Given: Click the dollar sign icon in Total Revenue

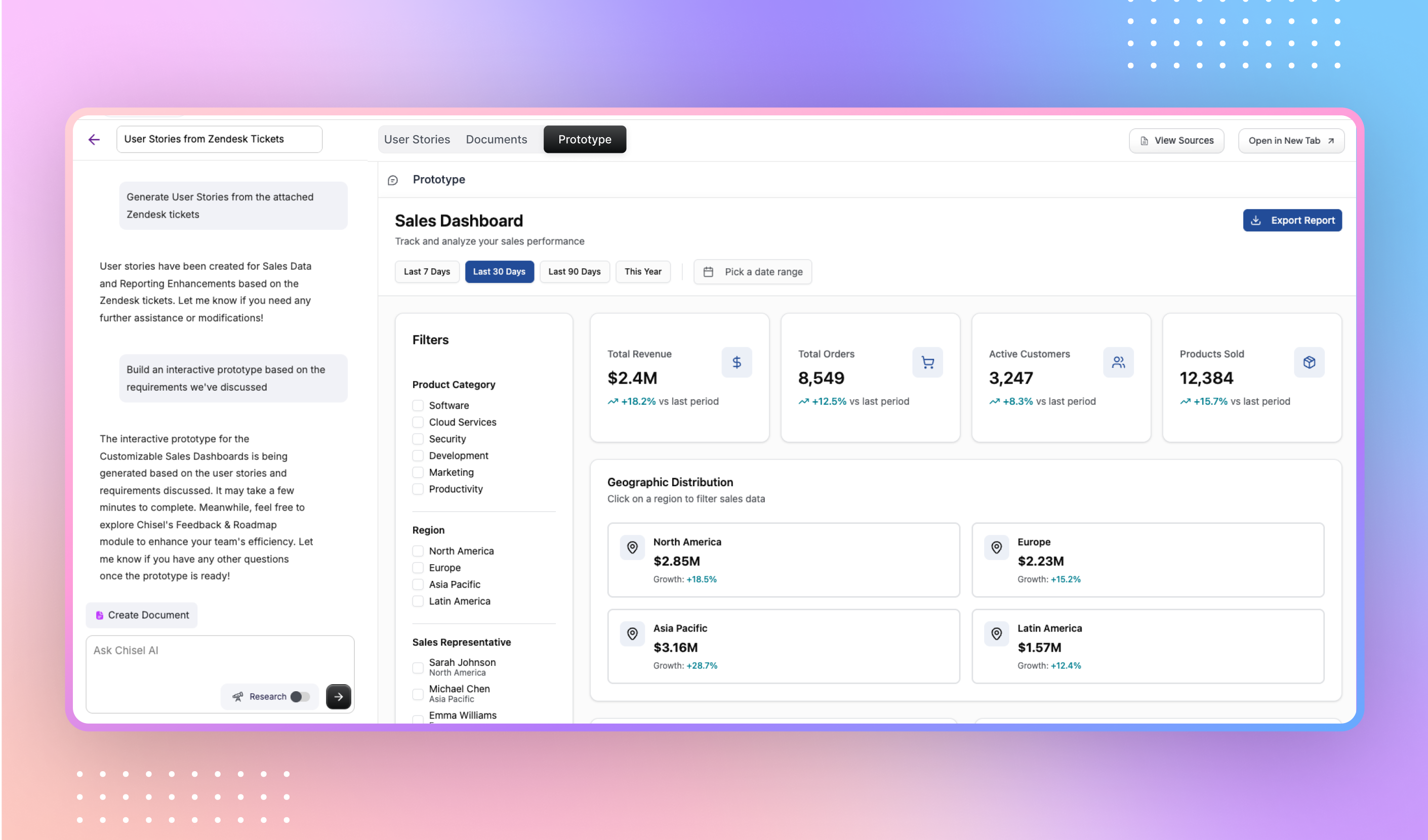Looking at the screenshot, I should (736, 362).
